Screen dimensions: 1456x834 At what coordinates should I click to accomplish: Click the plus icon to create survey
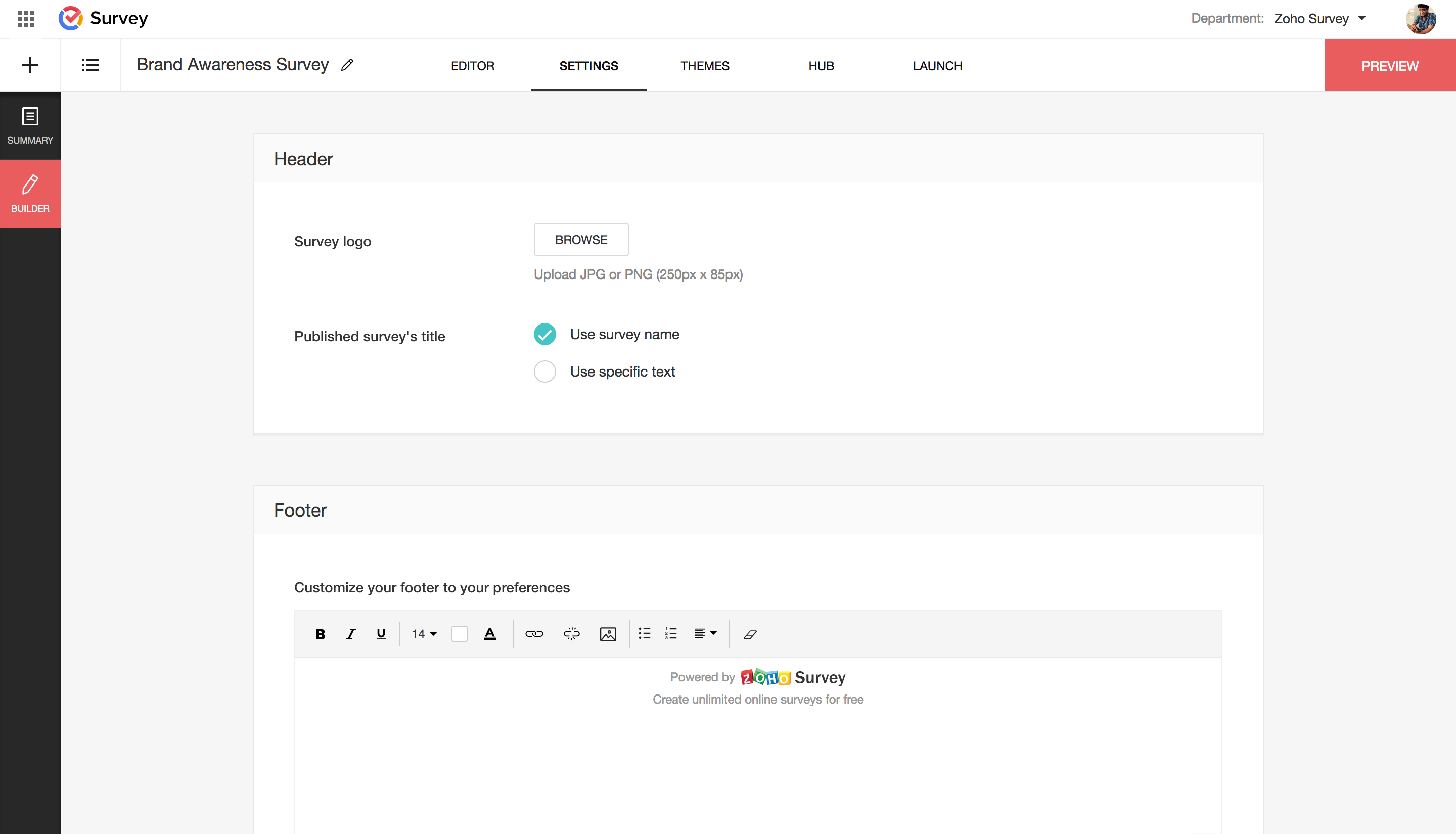30,65
